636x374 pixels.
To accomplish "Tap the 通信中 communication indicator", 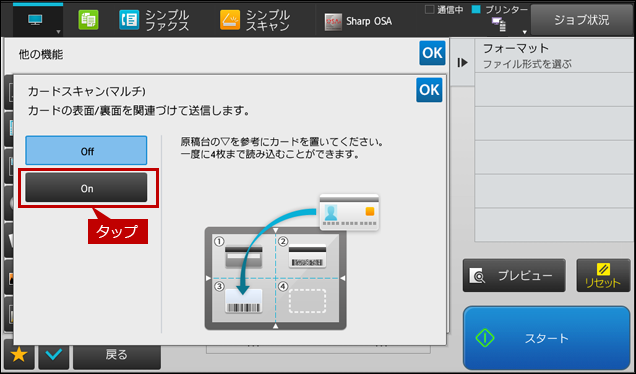I will (x=444, y=10).
